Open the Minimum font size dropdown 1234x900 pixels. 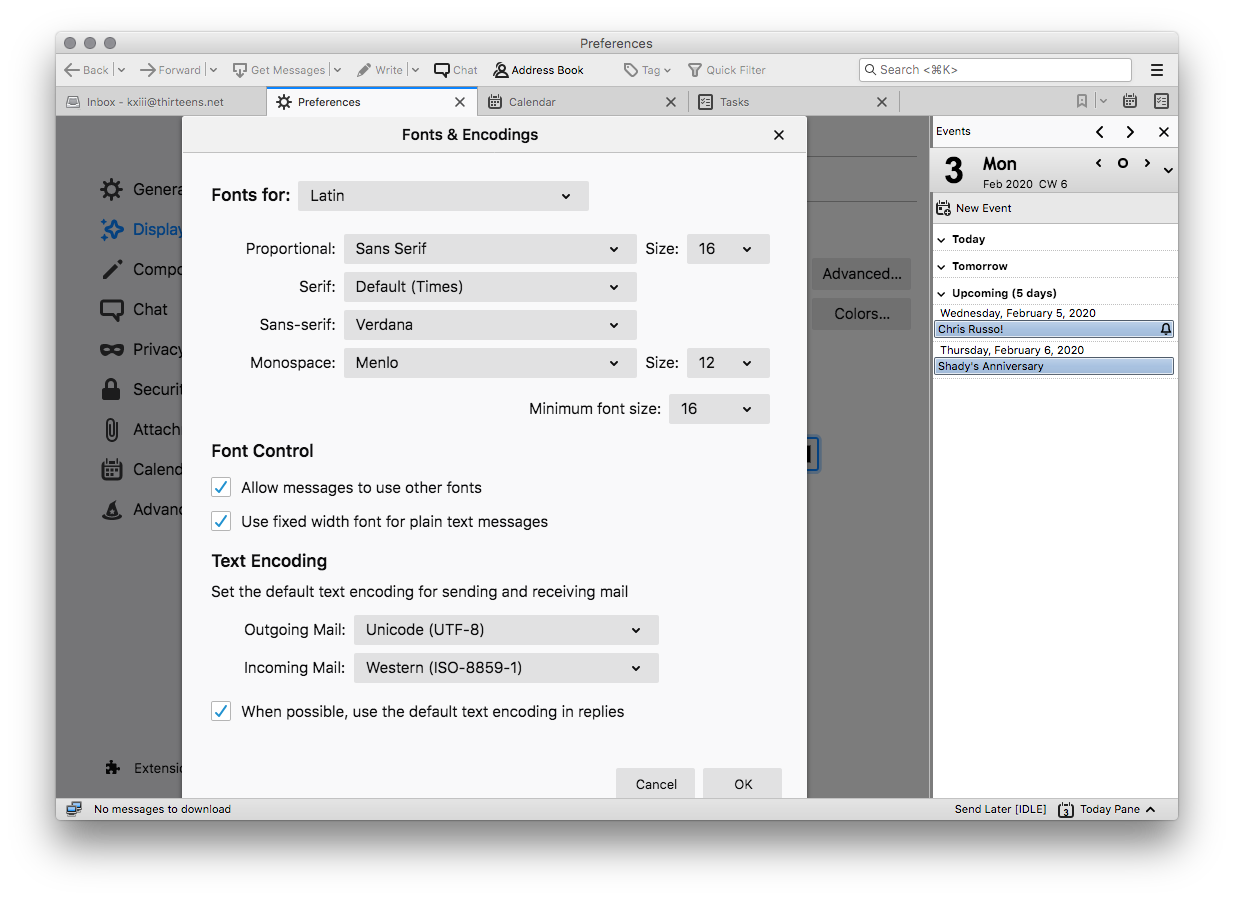click(719, 409)
